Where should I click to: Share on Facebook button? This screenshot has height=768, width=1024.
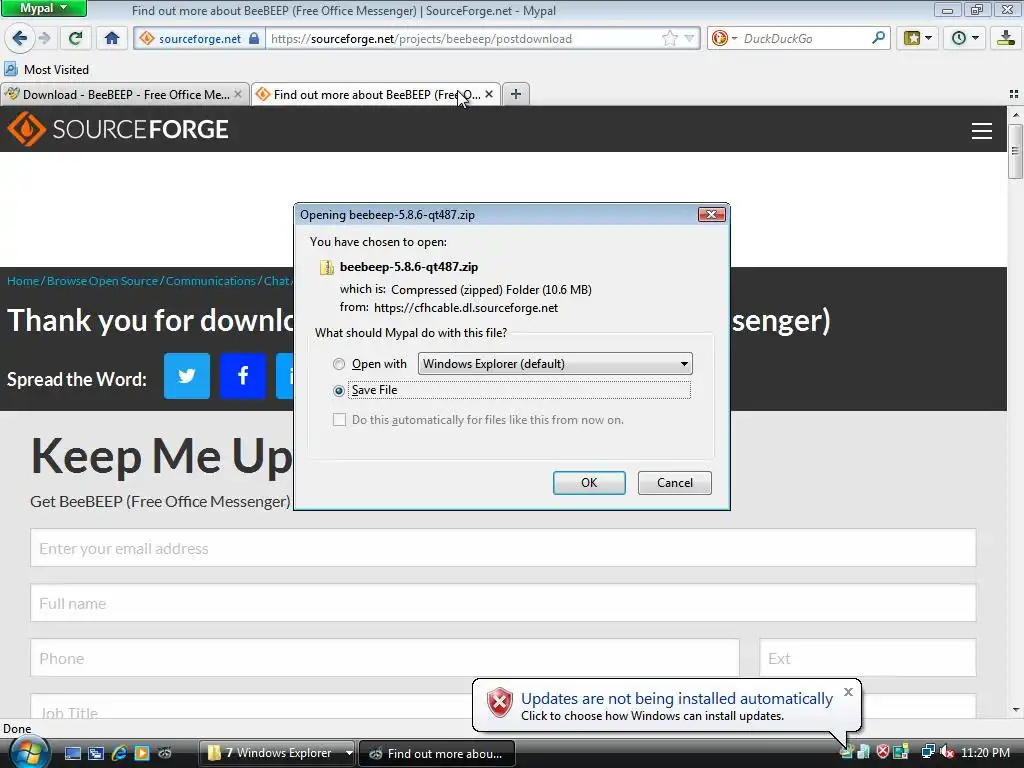(243, 376)
